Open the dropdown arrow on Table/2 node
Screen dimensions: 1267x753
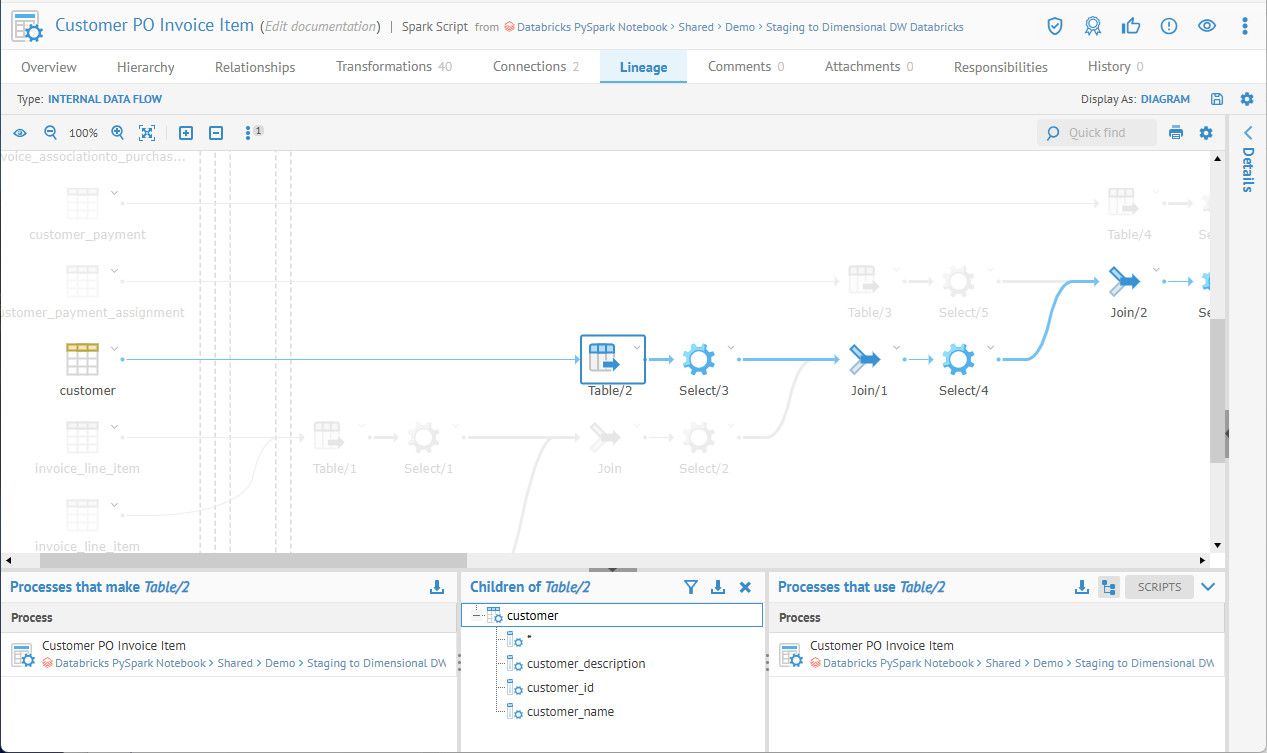[x=637, y=347]
